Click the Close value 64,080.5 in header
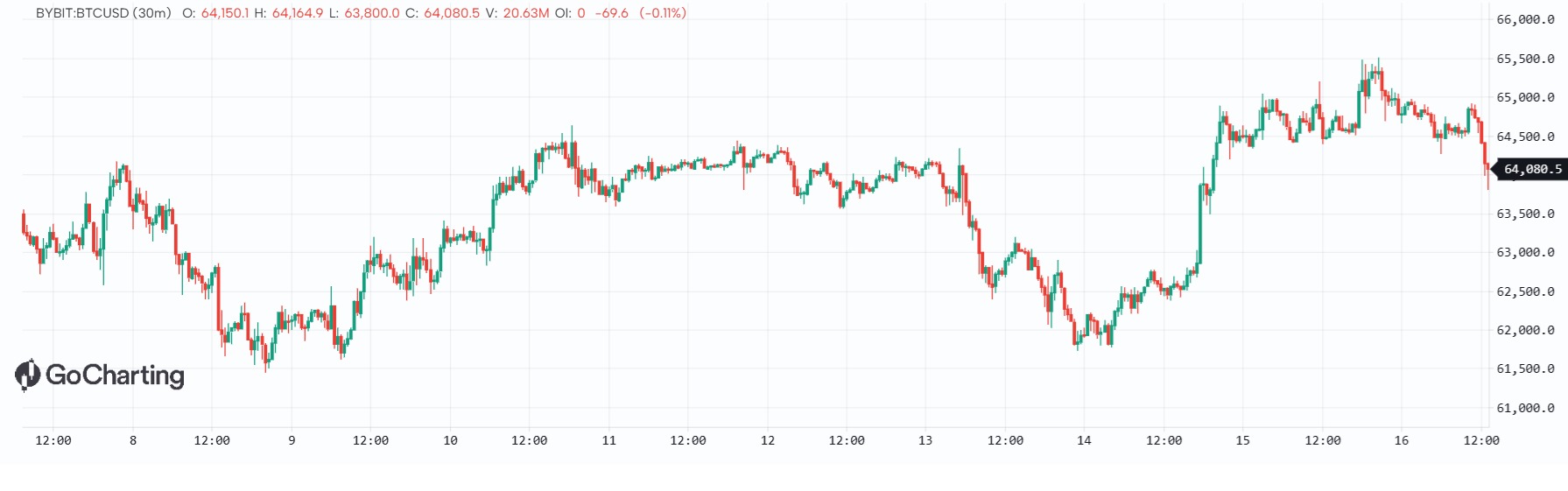The height and width of the screenshot is (491, 1568). click(x=452, y=13)
